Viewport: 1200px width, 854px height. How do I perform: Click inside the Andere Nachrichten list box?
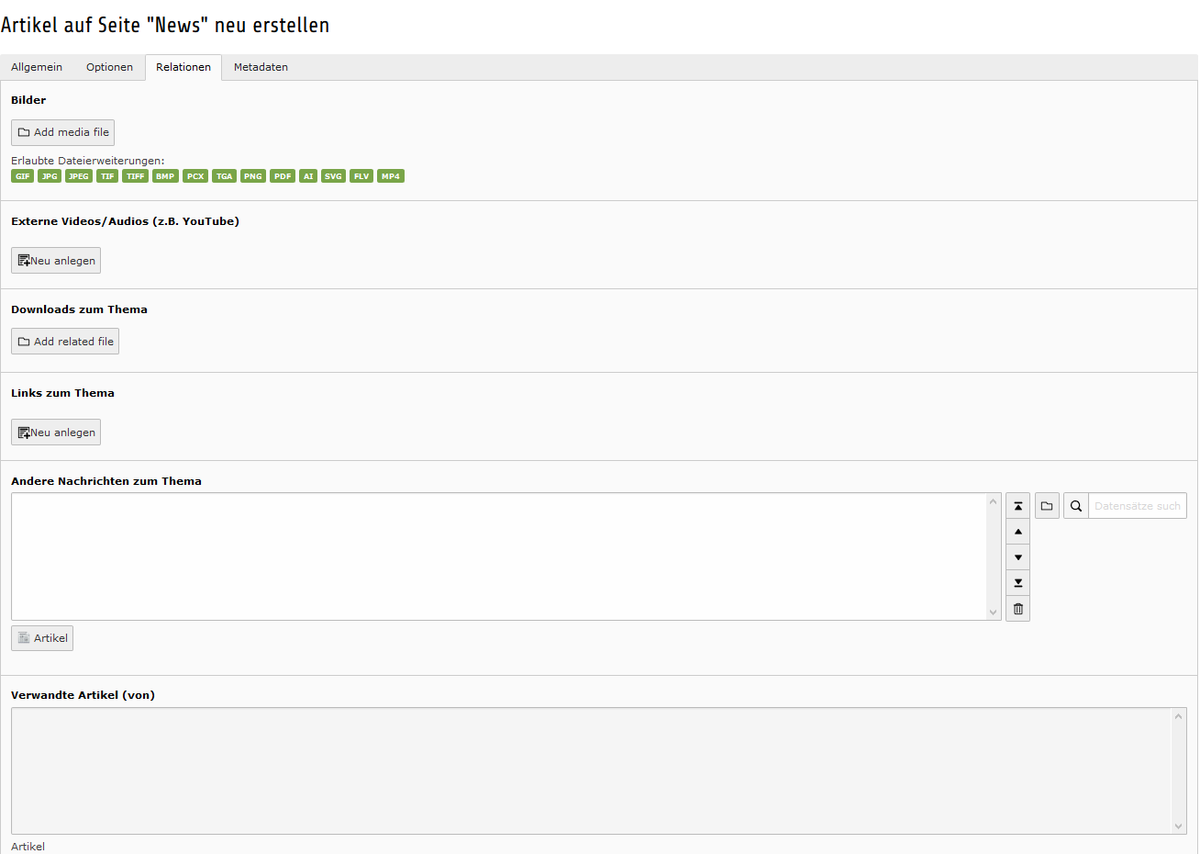pyautogui.click(x=500, y=556)
